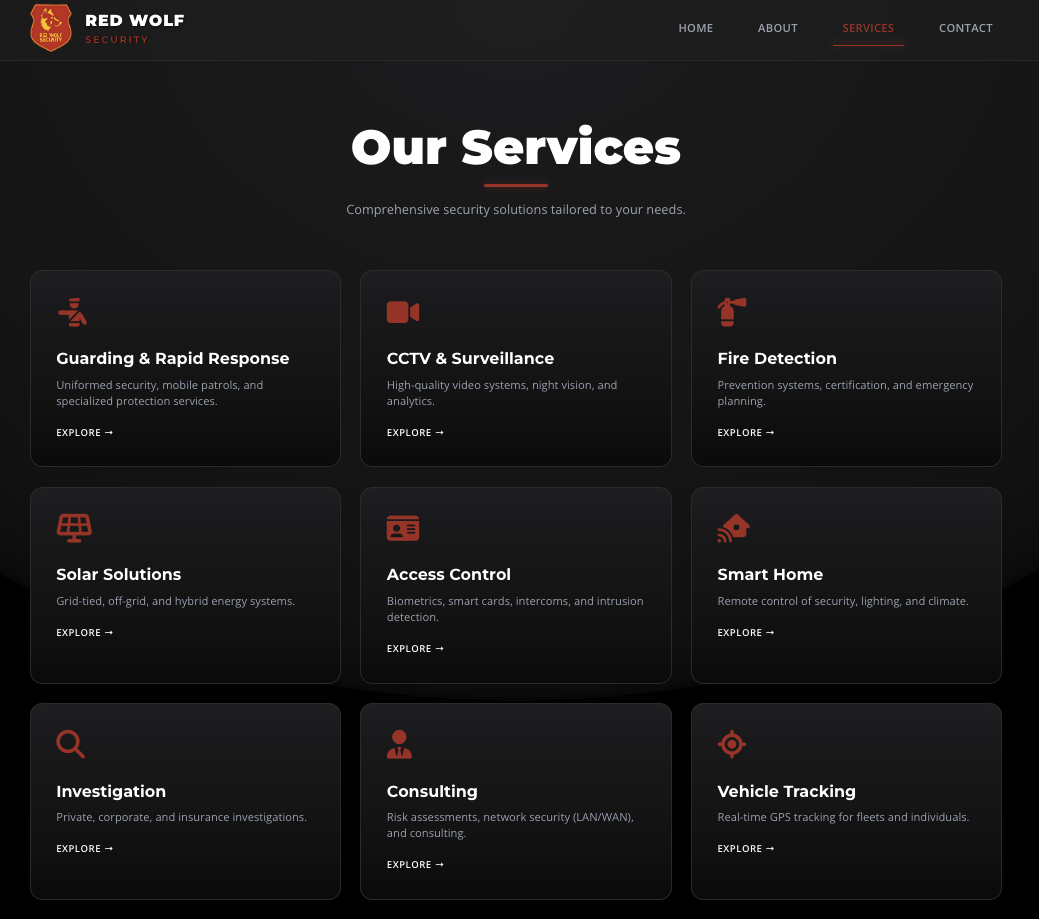Screen dimensions: 1039x919
Task: Explore CCTV & Surveillance service
Action: click(415, 433)
